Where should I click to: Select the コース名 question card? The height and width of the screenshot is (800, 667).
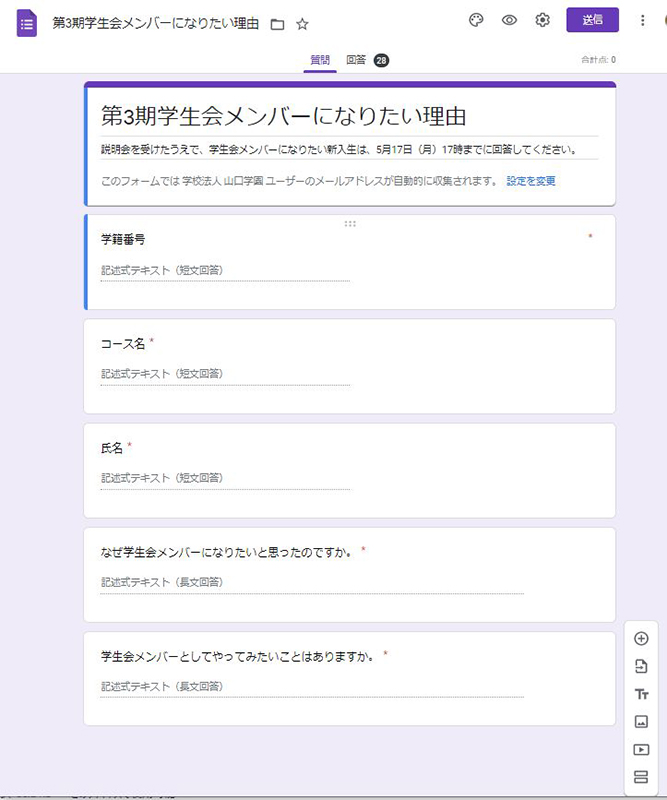[350, 366]
